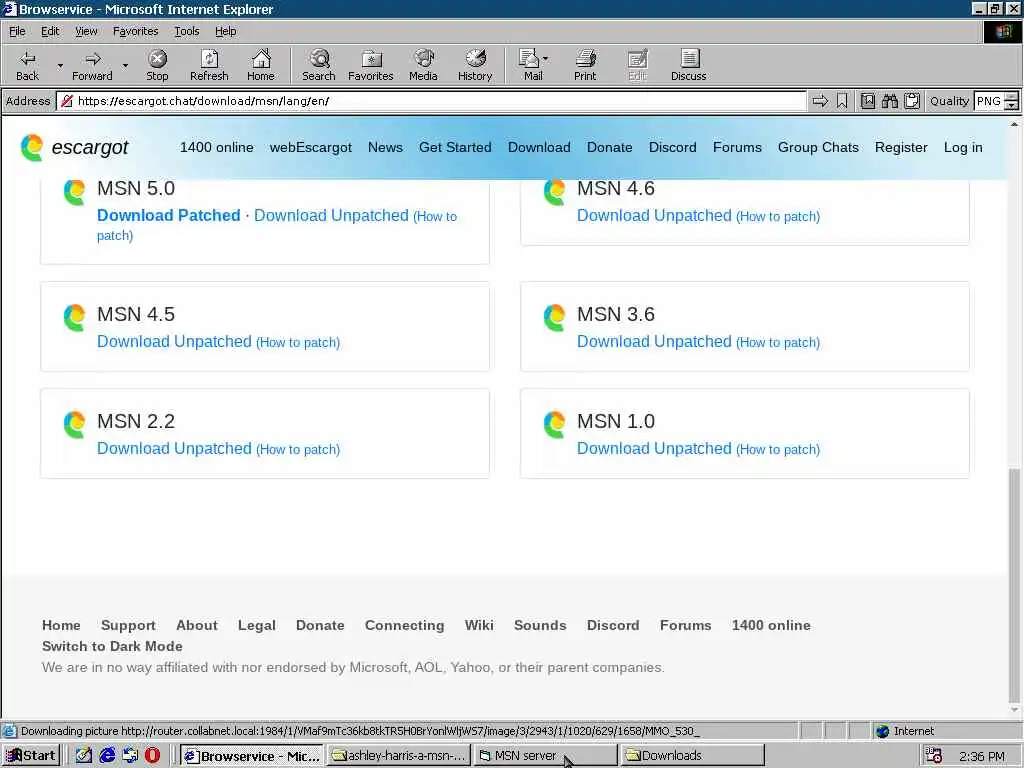Click the MSN 3.6 escargot icon
The image size is (1024, 768).
coord(554,318)
